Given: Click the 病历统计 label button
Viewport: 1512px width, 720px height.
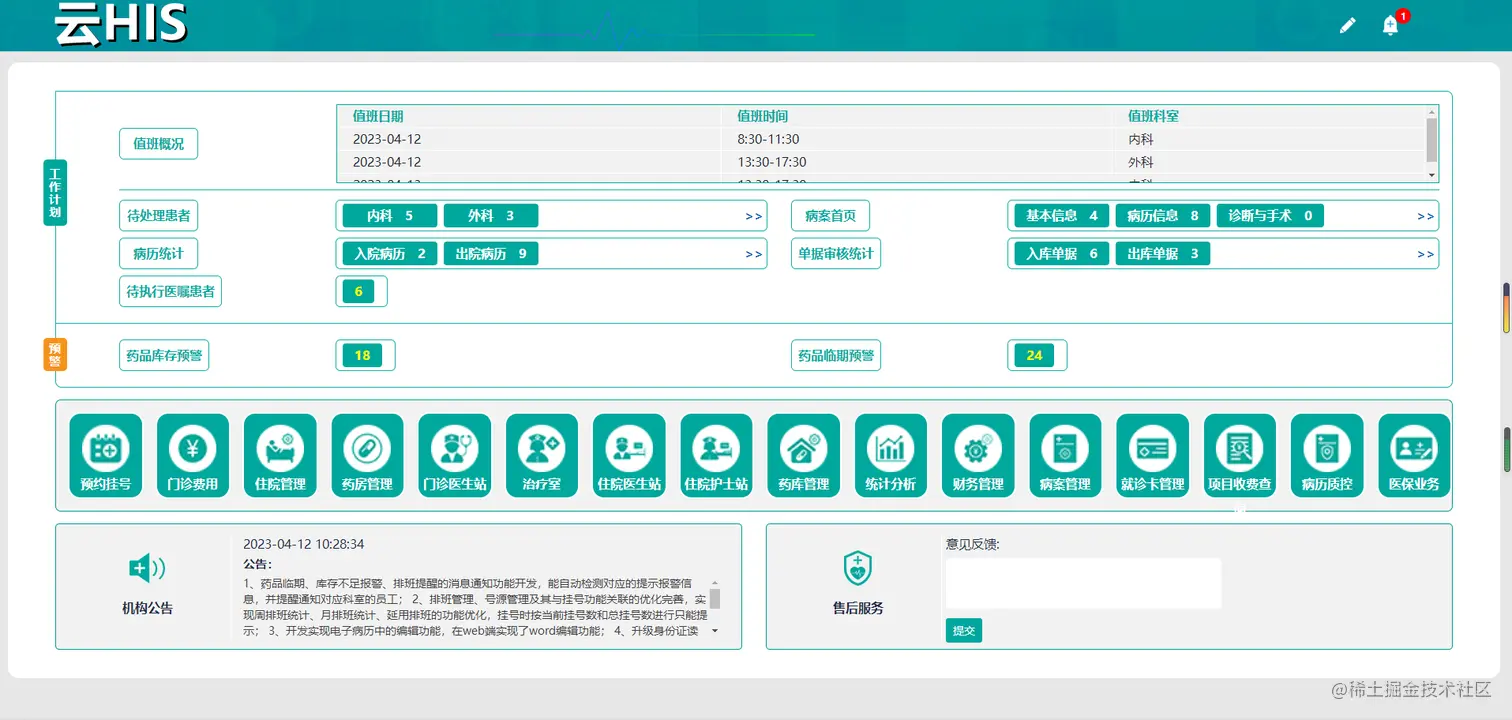Looking at the screenshot, I should tap(158, 253).
